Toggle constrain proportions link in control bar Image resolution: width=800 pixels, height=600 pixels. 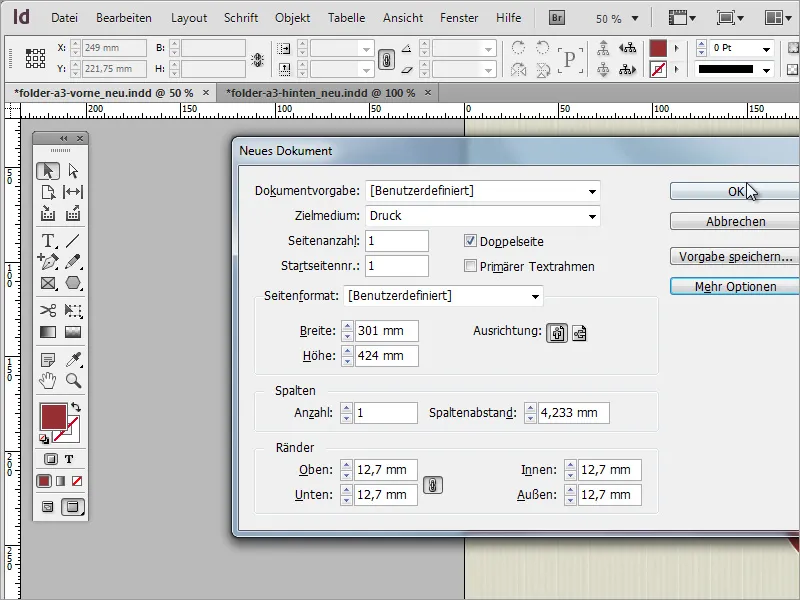[386, 60]
